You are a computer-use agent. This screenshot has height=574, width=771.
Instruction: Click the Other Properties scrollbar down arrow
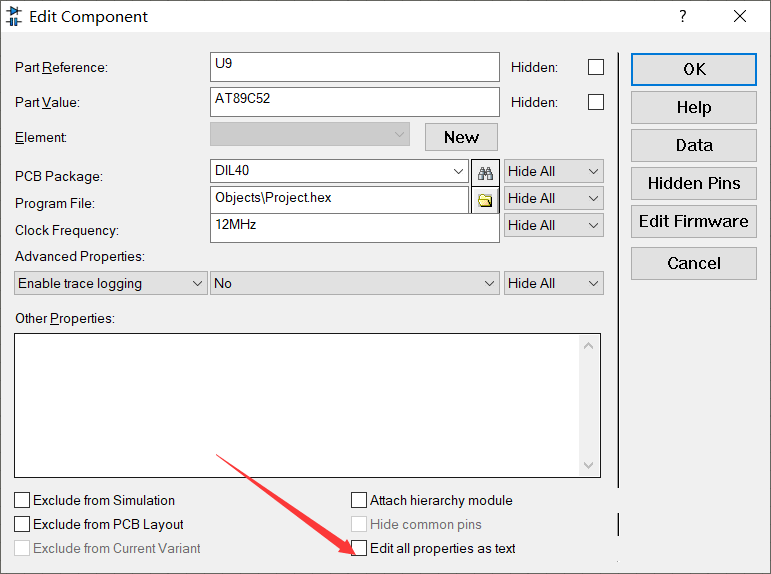point(590,466)
